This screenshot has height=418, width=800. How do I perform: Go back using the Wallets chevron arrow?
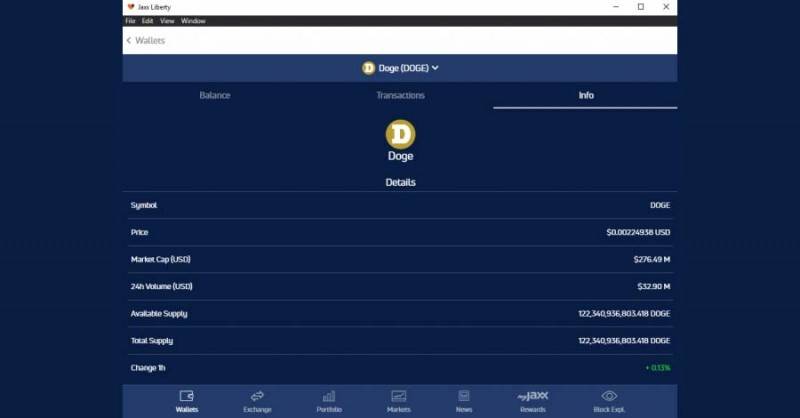[x=129, y=40]
